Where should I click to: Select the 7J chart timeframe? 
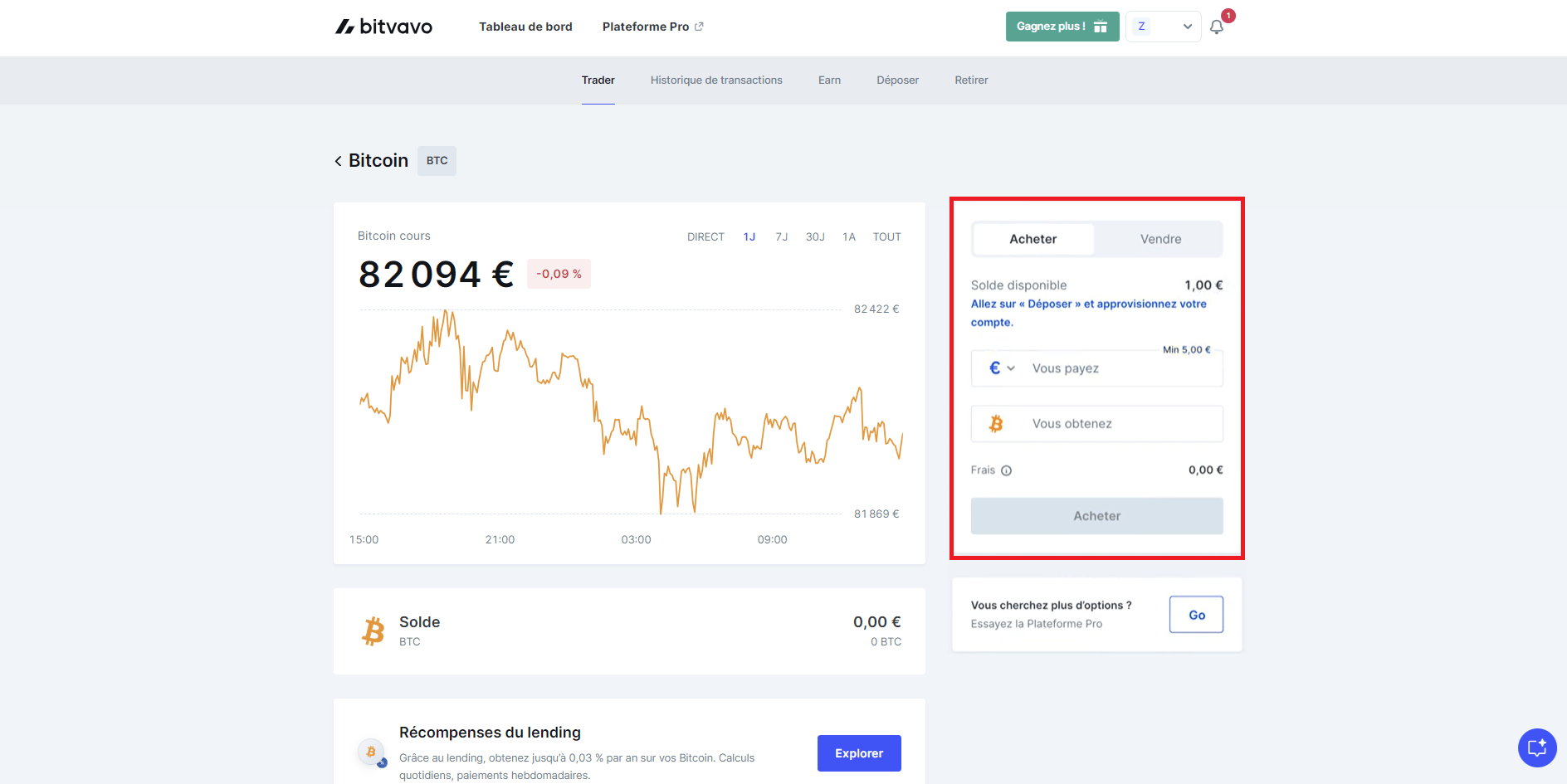pyautogui.click(x=781, y=237)
